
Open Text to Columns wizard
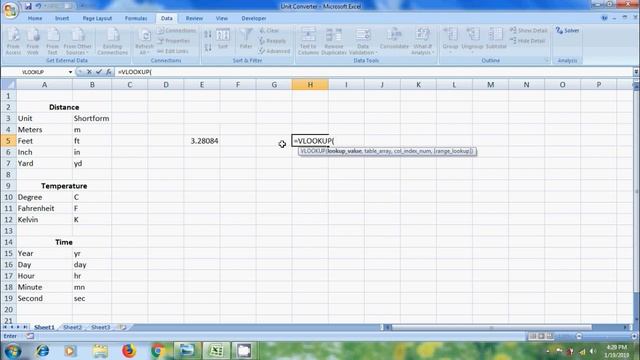(x=308, y=41)
